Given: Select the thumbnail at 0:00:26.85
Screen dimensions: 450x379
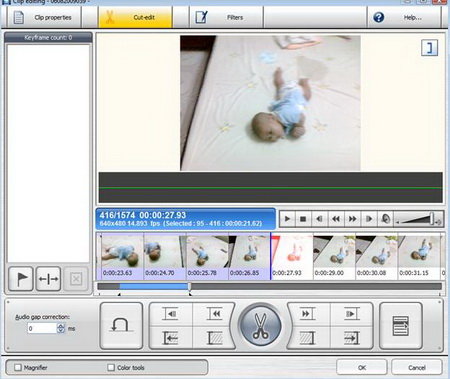Looking at the screenshot, I should point(249,256).
